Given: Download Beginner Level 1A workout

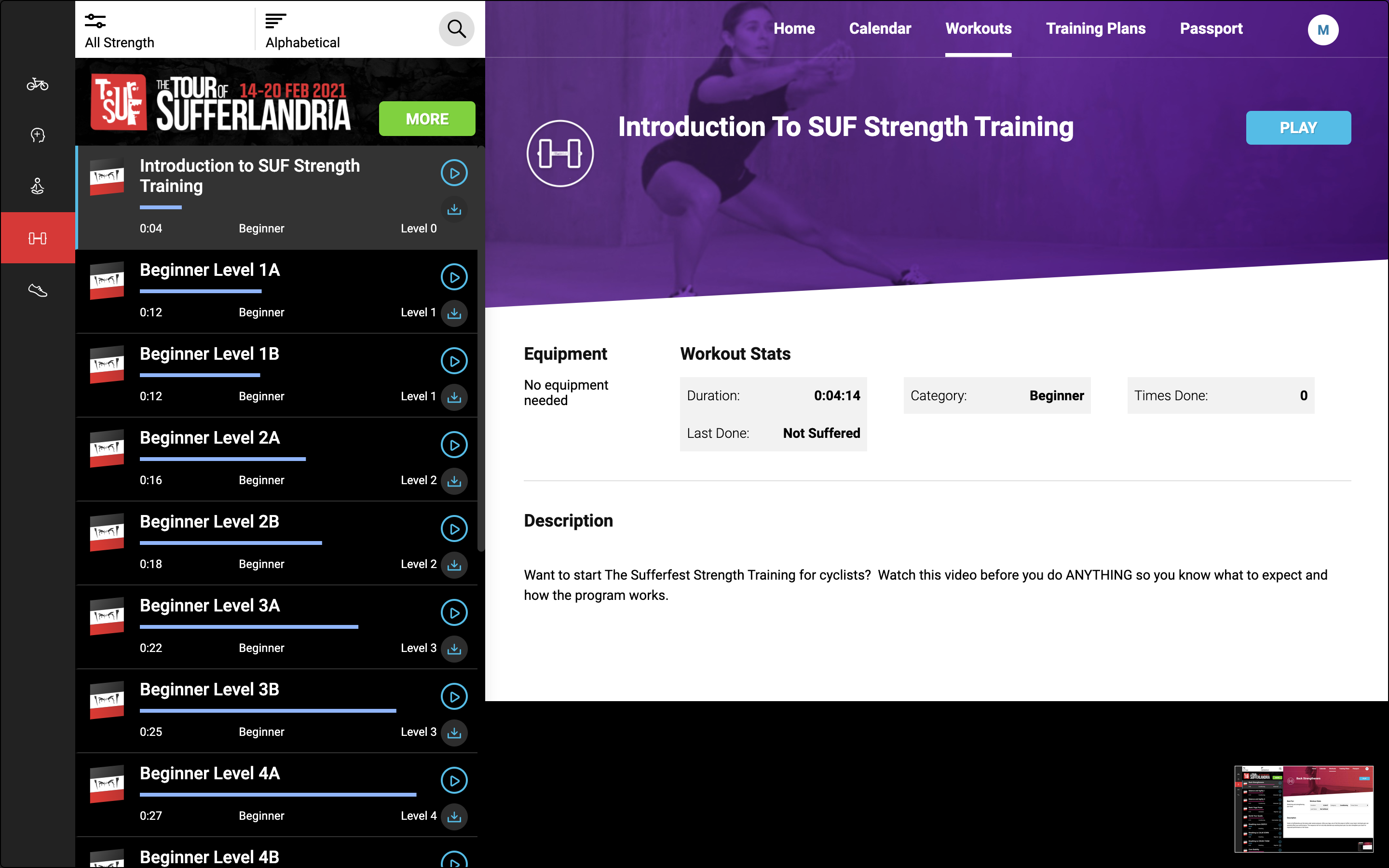Looking at the screenshot, I should click(x=454, y=313).
